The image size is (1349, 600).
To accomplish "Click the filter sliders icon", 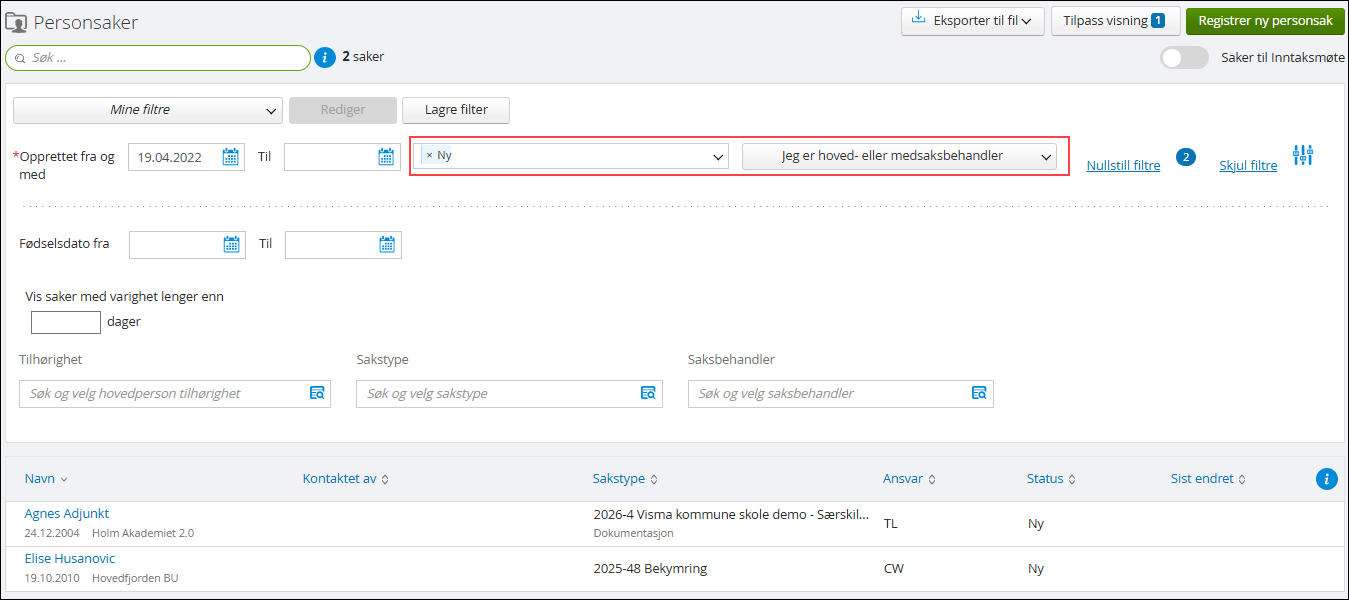I will coord(1302,155).
